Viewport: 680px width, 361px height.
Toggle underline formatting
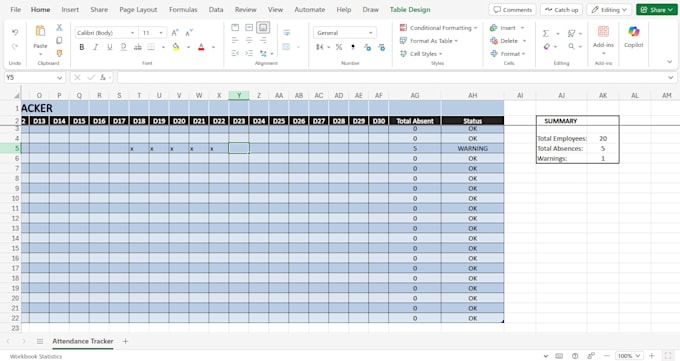coord(109,47)
